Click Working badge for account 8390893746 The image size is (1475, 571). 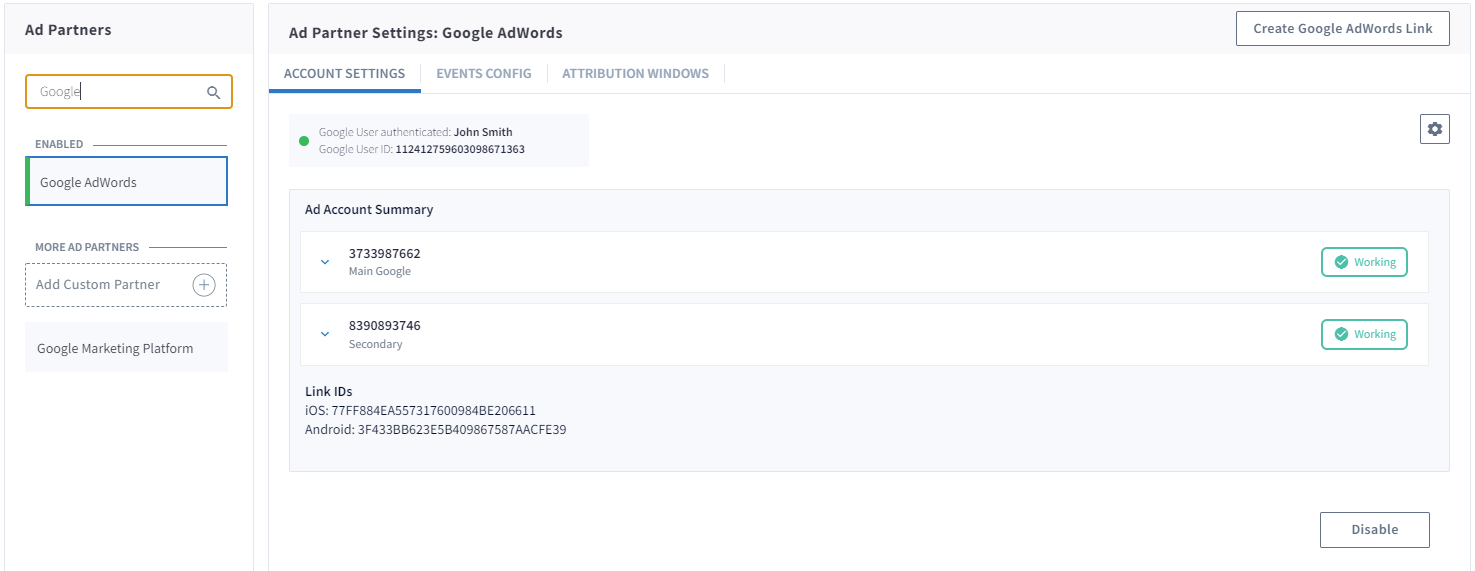[1364, 334]
